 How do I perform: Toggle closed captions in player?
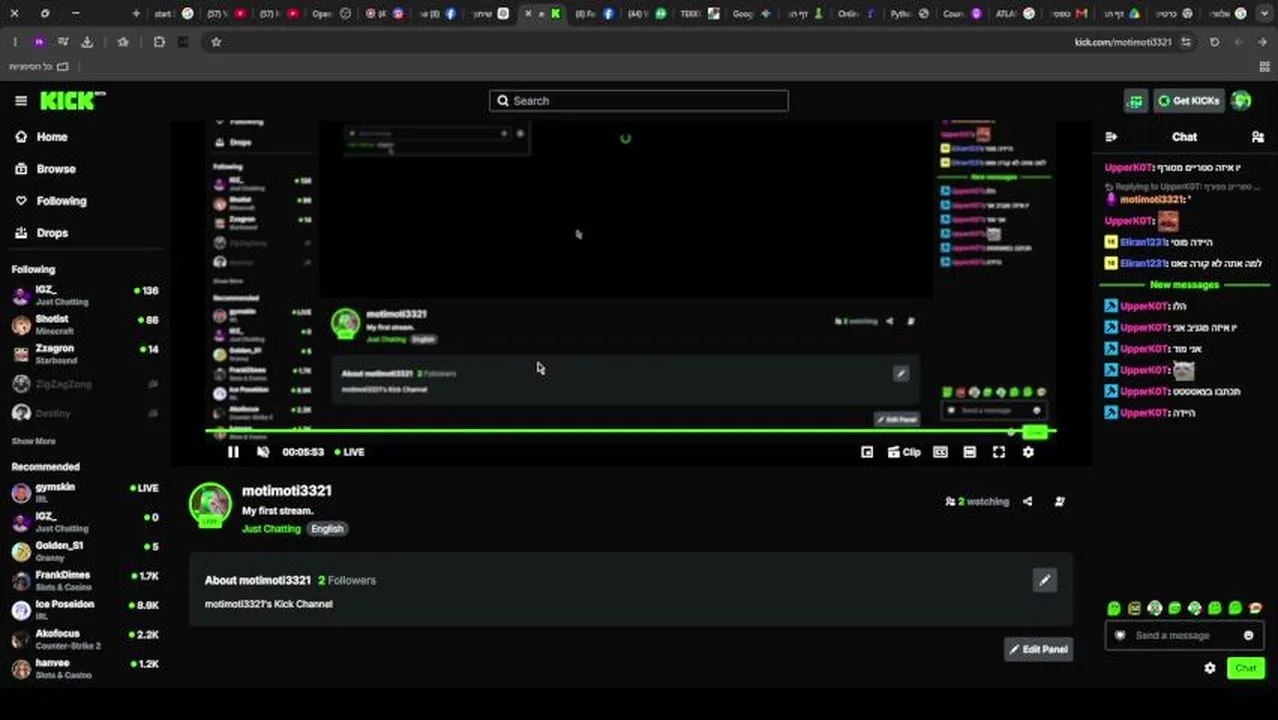click(940, 452)
